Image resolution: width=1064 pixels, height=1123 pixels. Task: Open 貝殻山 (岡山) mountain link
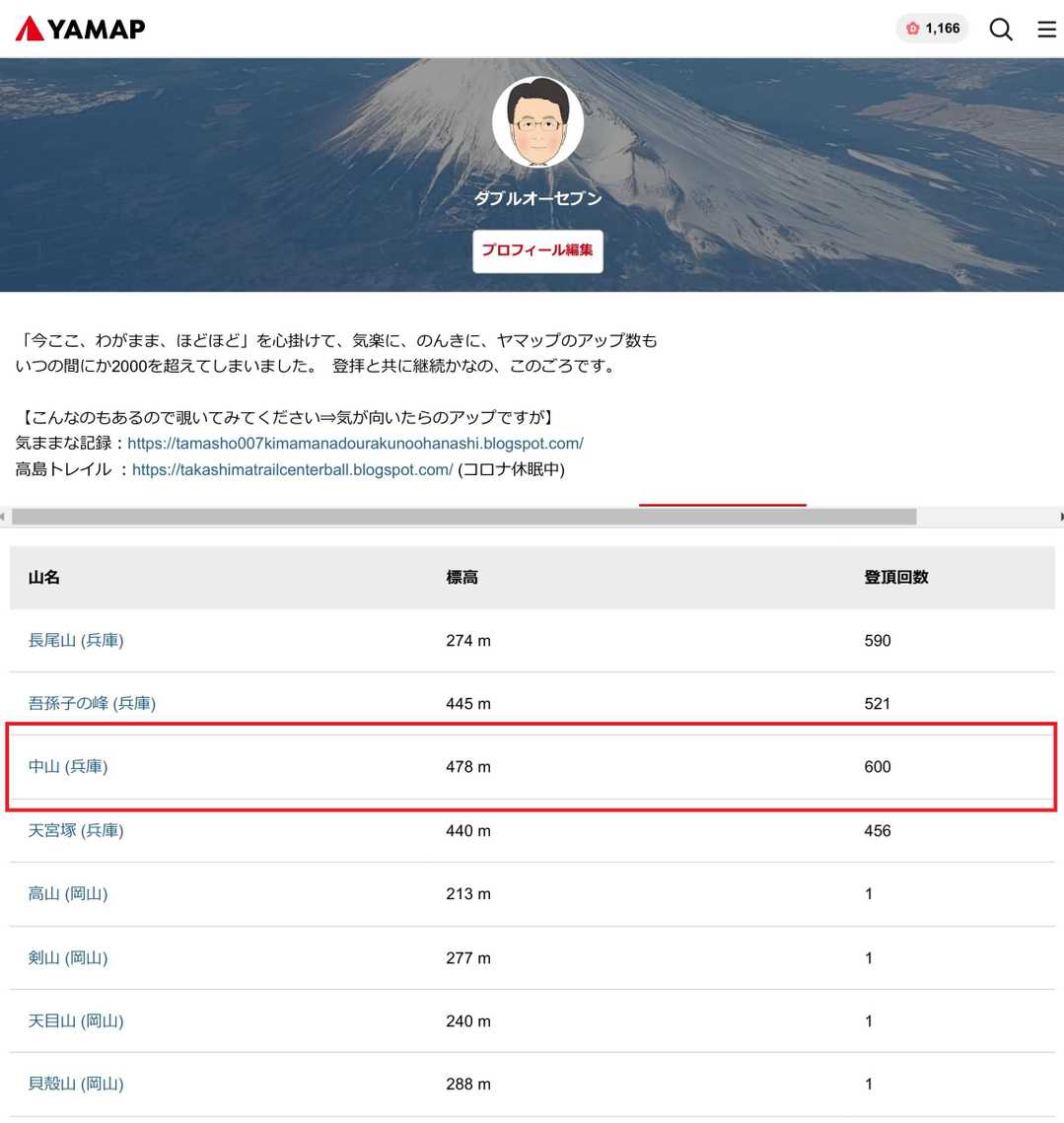pyautogui.click(x=76, y=1085)
